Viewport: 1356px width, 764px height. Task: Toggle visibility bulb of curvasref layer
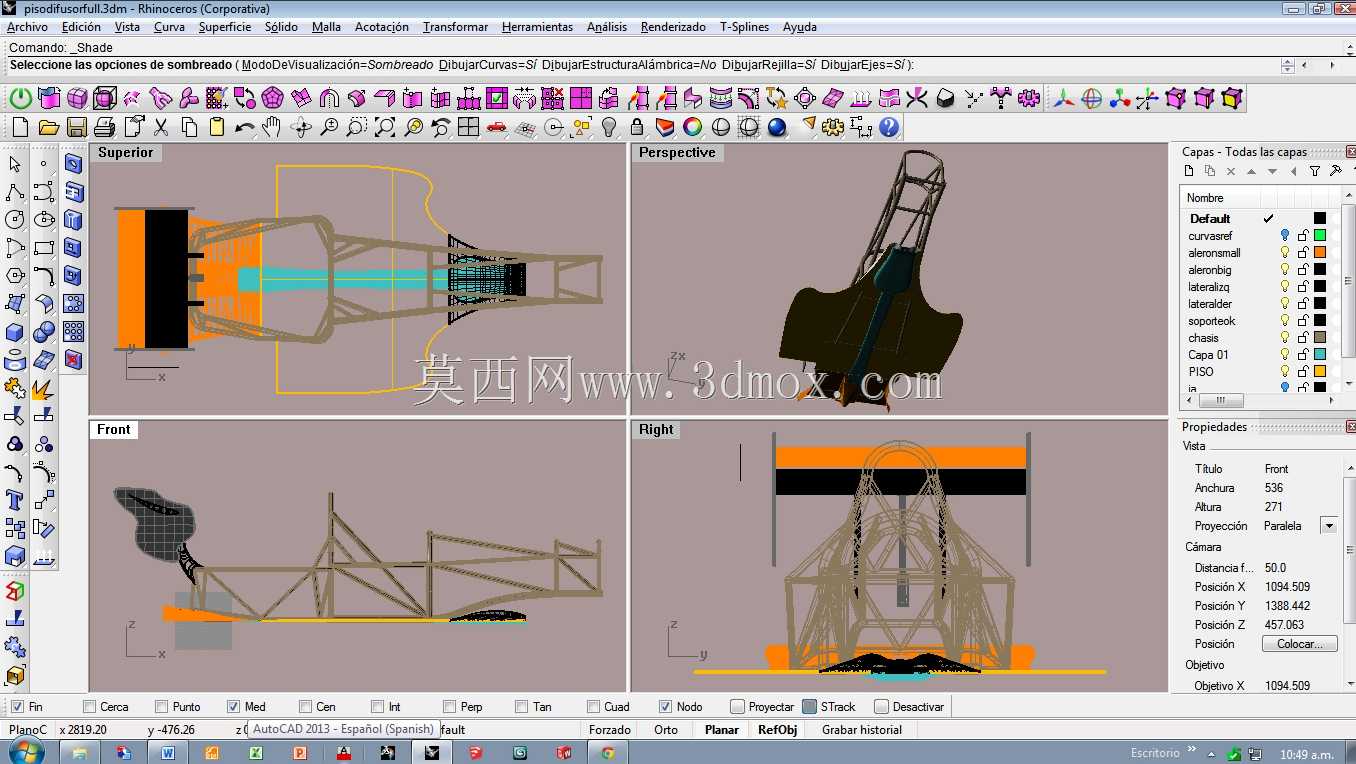point(1285,236)
